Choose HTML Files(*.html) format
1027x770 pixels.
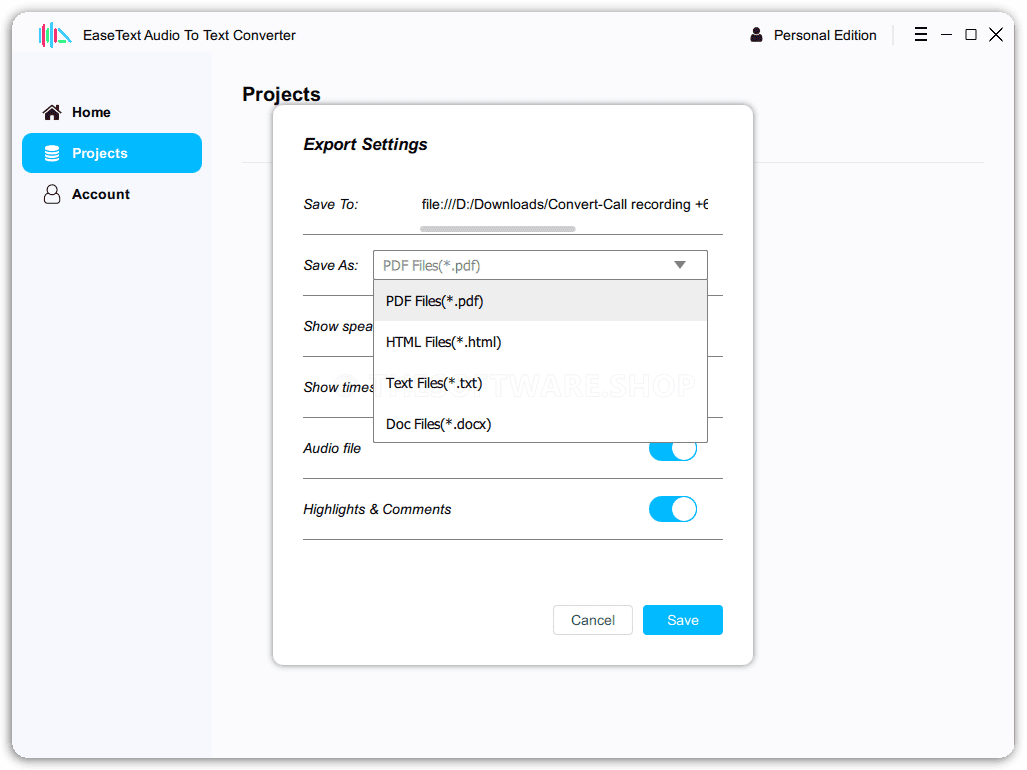point(540,342)
